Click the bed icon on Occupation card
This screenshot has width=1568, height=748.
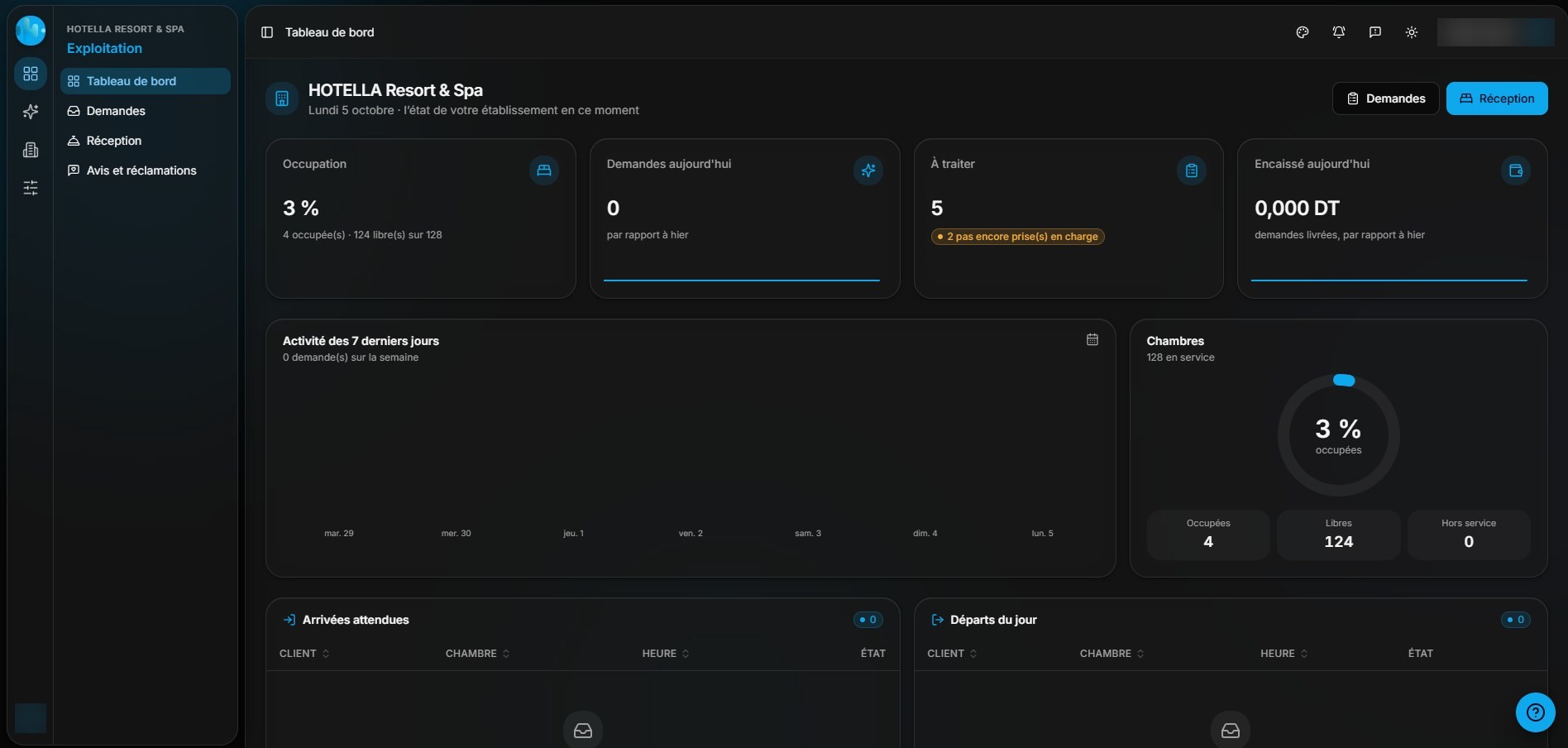click(544, 170)
